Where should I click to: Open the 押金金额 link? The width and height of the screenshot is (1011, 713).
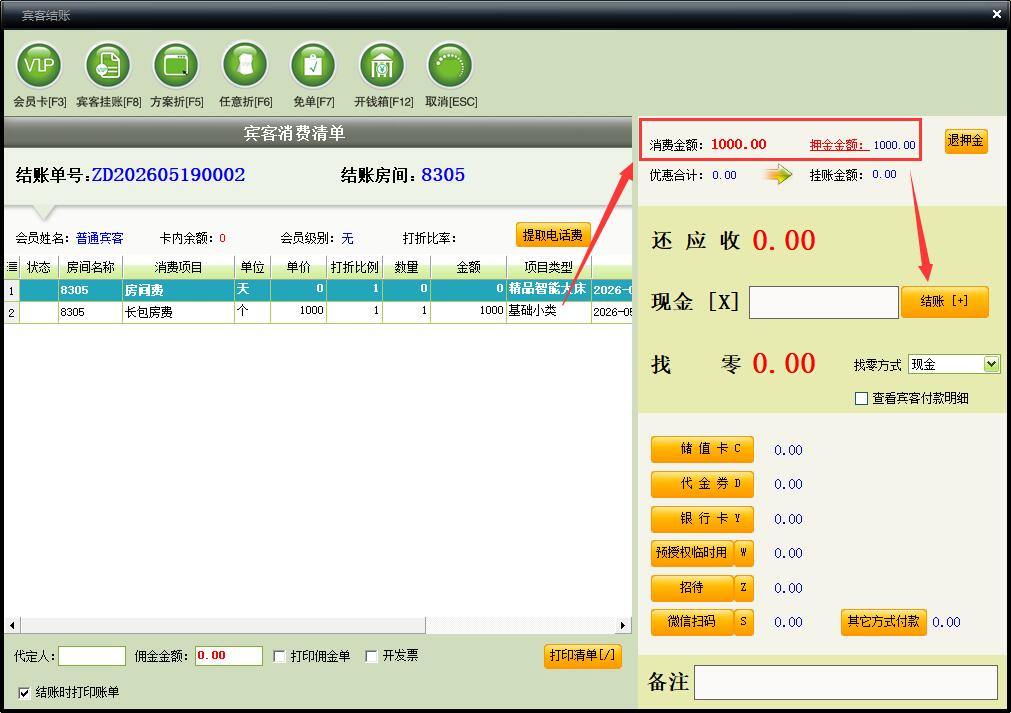839,145
